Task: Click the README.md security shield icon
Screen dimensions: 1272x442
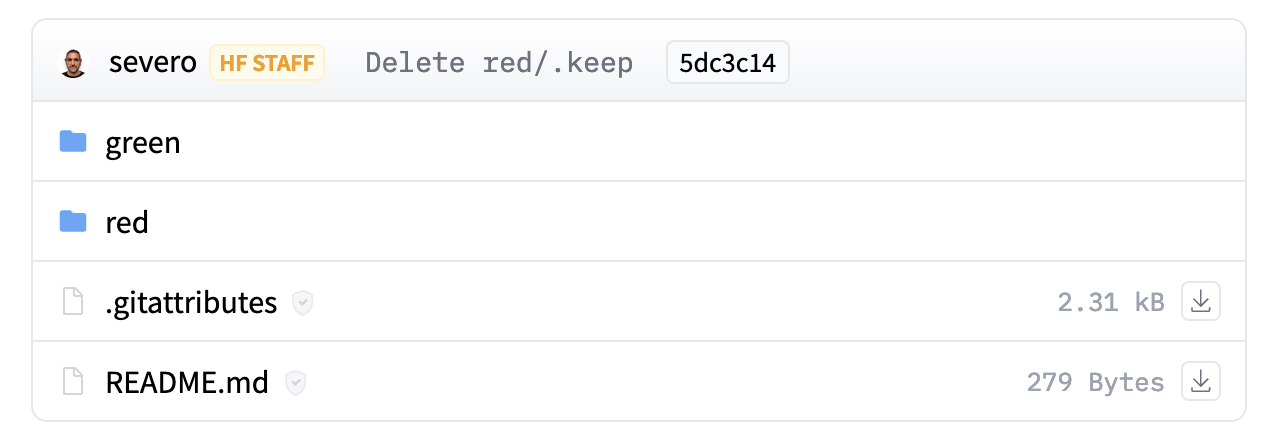Action: tap(295, 382)
